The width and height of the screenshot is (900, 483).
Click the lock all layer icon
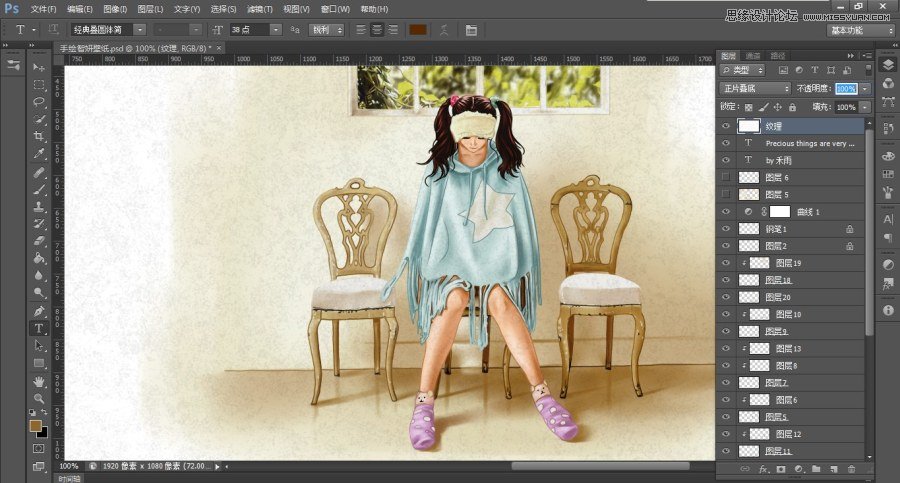(792, 107)
